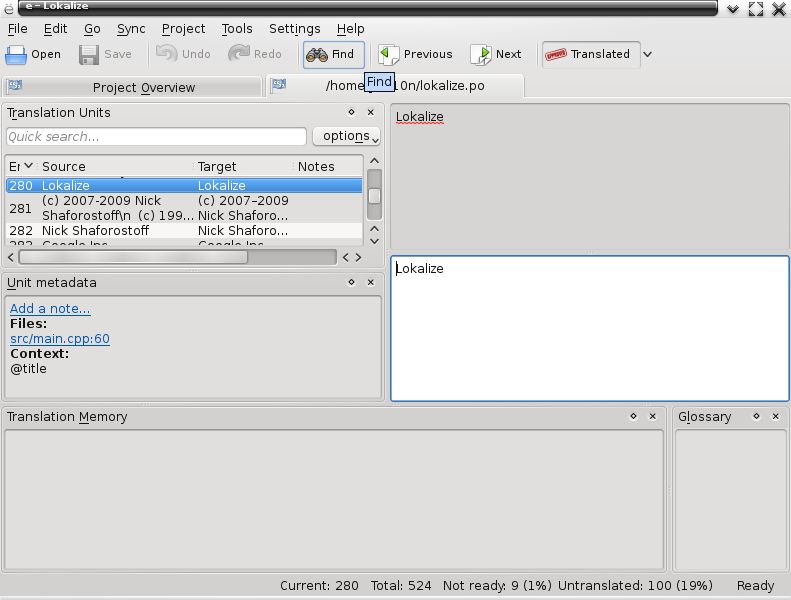Go to Previous translation unit

coord(415,54)
